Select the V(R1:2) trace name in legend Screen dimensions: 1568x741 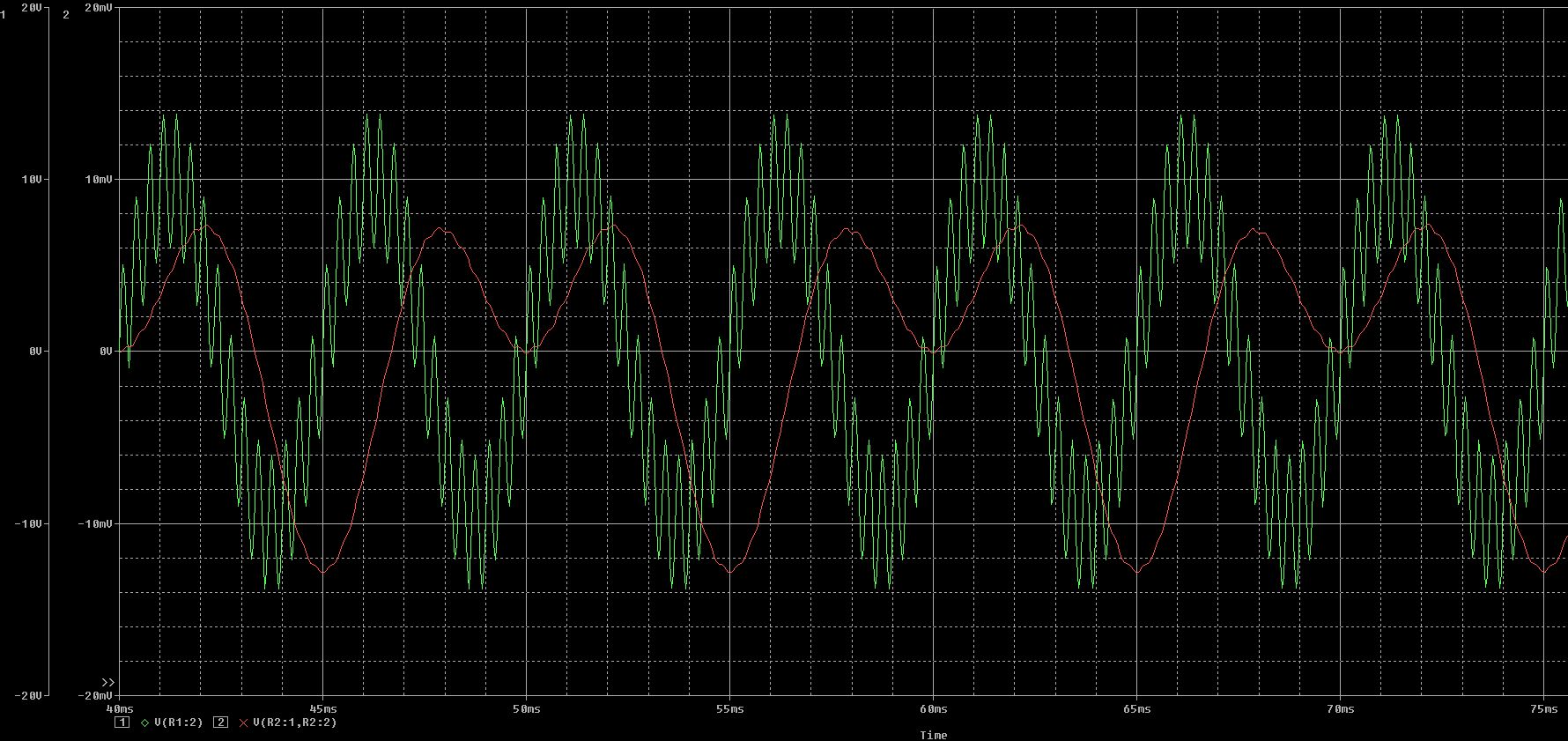point(178,722)
